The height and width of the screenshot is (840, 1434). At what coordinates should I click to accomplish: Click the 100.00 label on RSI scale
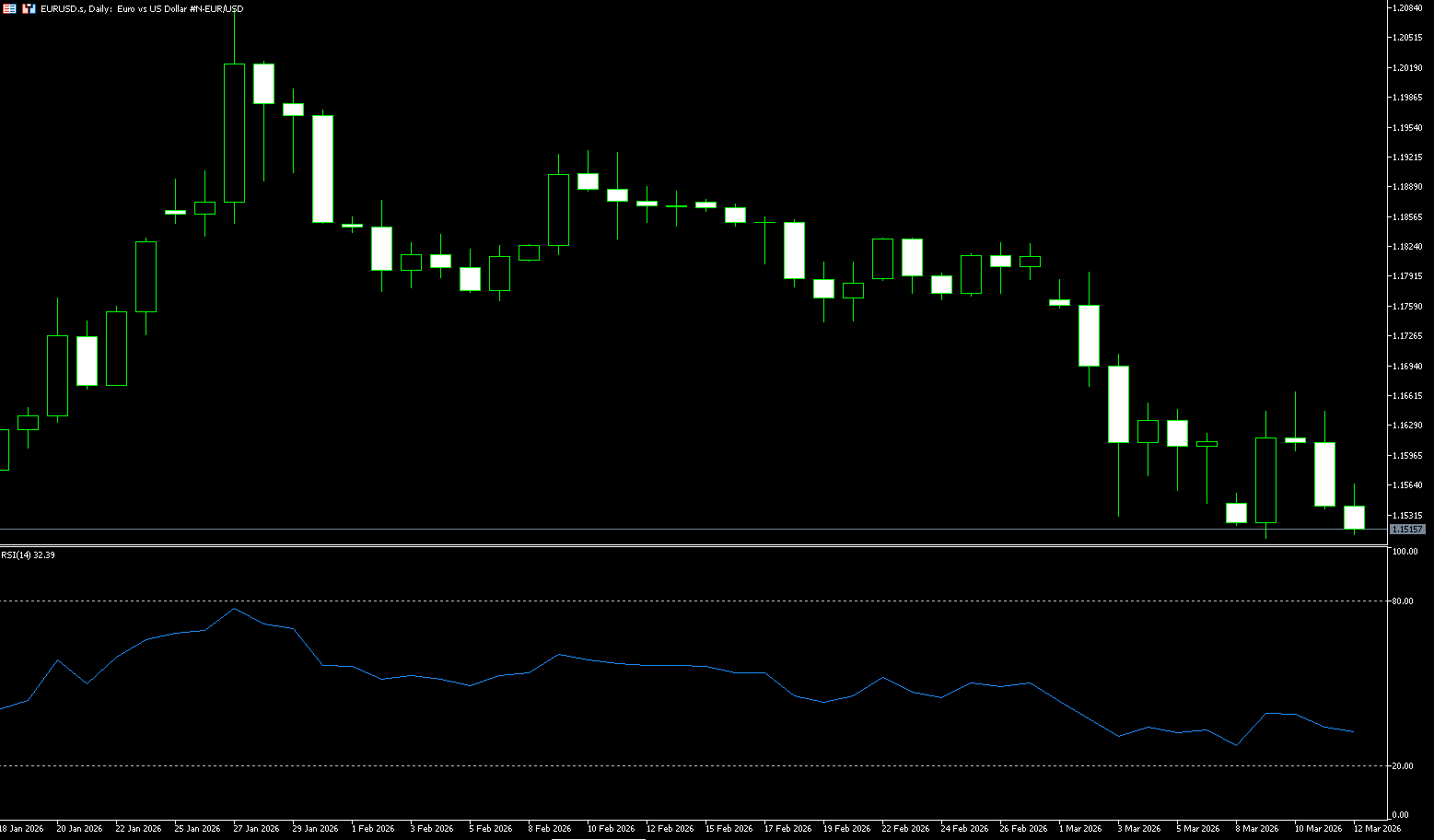point(1405,552)
